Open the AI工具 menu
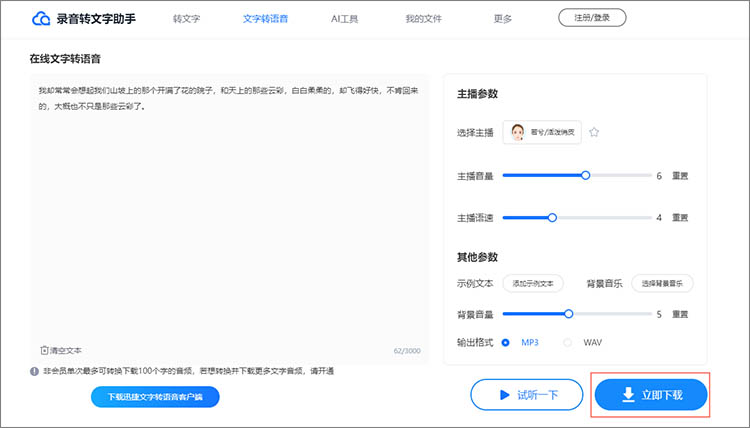750x428 pixels. click(x=344, y=19)
